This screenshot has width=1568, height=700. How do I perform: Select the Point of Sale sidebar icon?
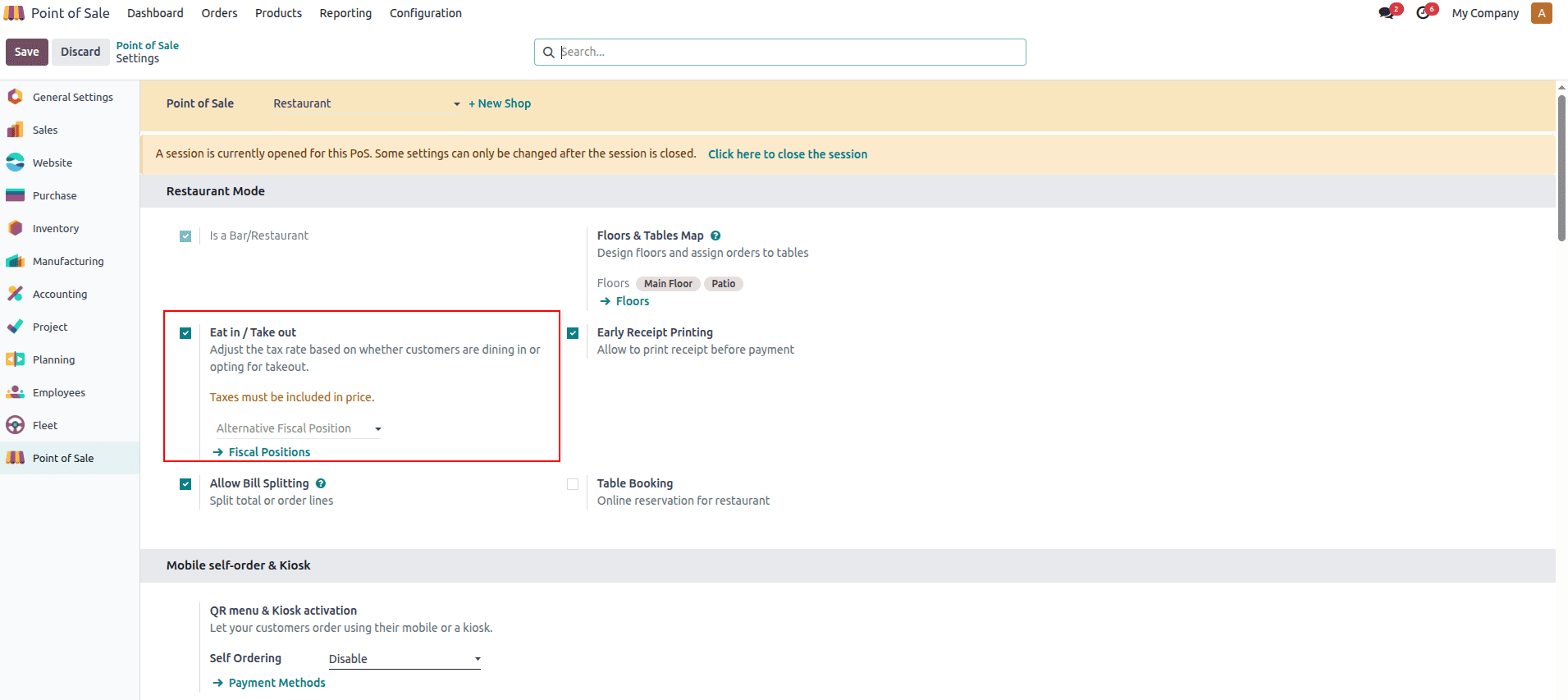pos(15,458)
